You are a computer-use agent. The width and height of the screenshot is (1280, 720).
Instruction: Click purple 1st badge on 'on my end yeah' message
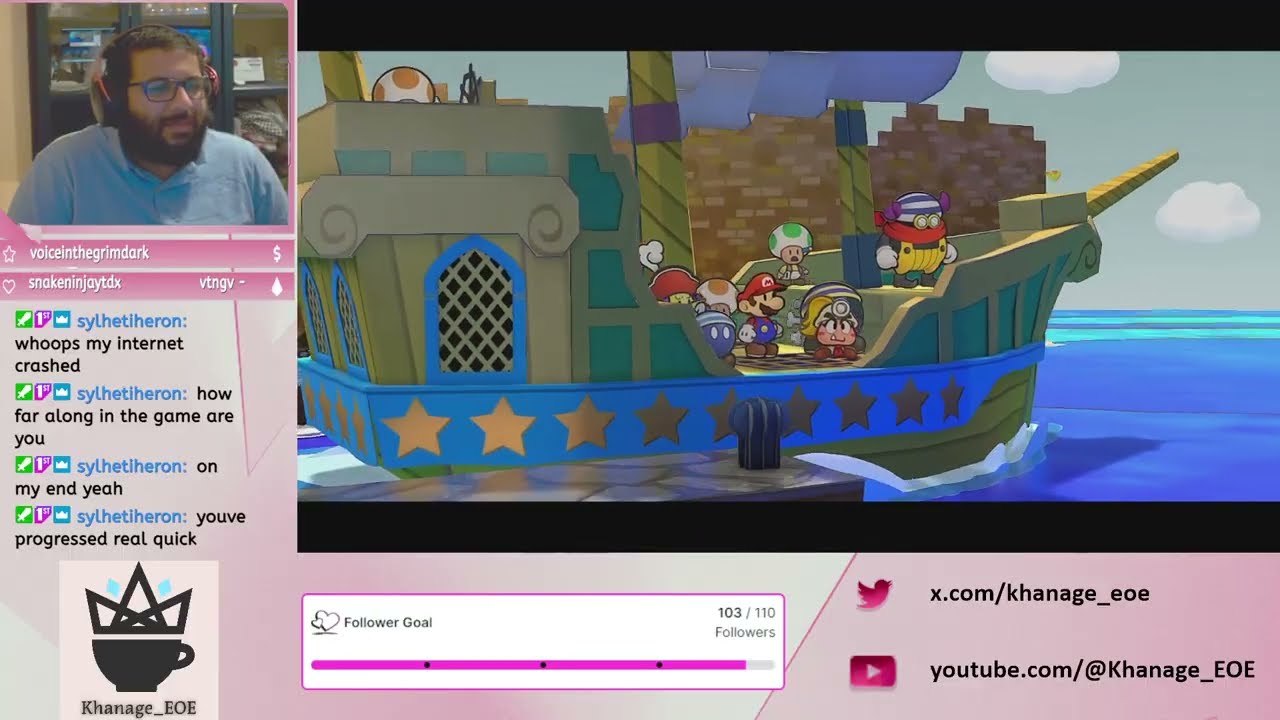click(42, 466)
